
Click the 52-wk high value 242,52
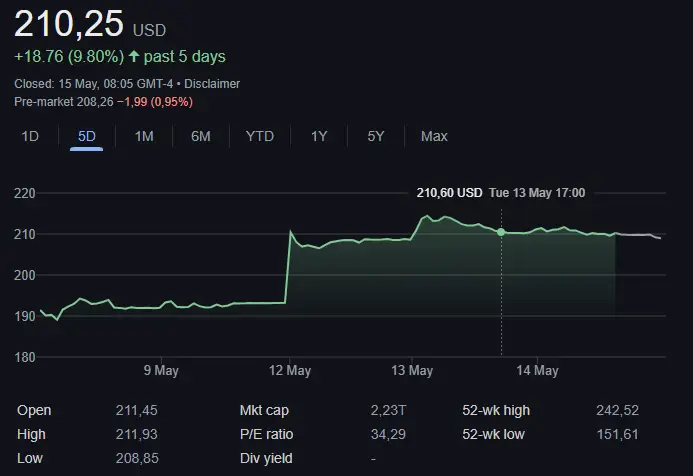click(x=617, y=410)
